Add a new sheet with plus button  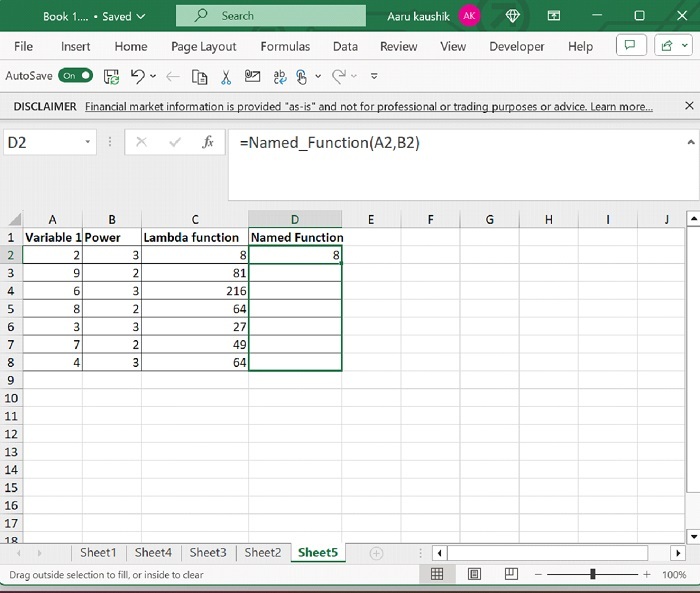[x=376, y=552]
